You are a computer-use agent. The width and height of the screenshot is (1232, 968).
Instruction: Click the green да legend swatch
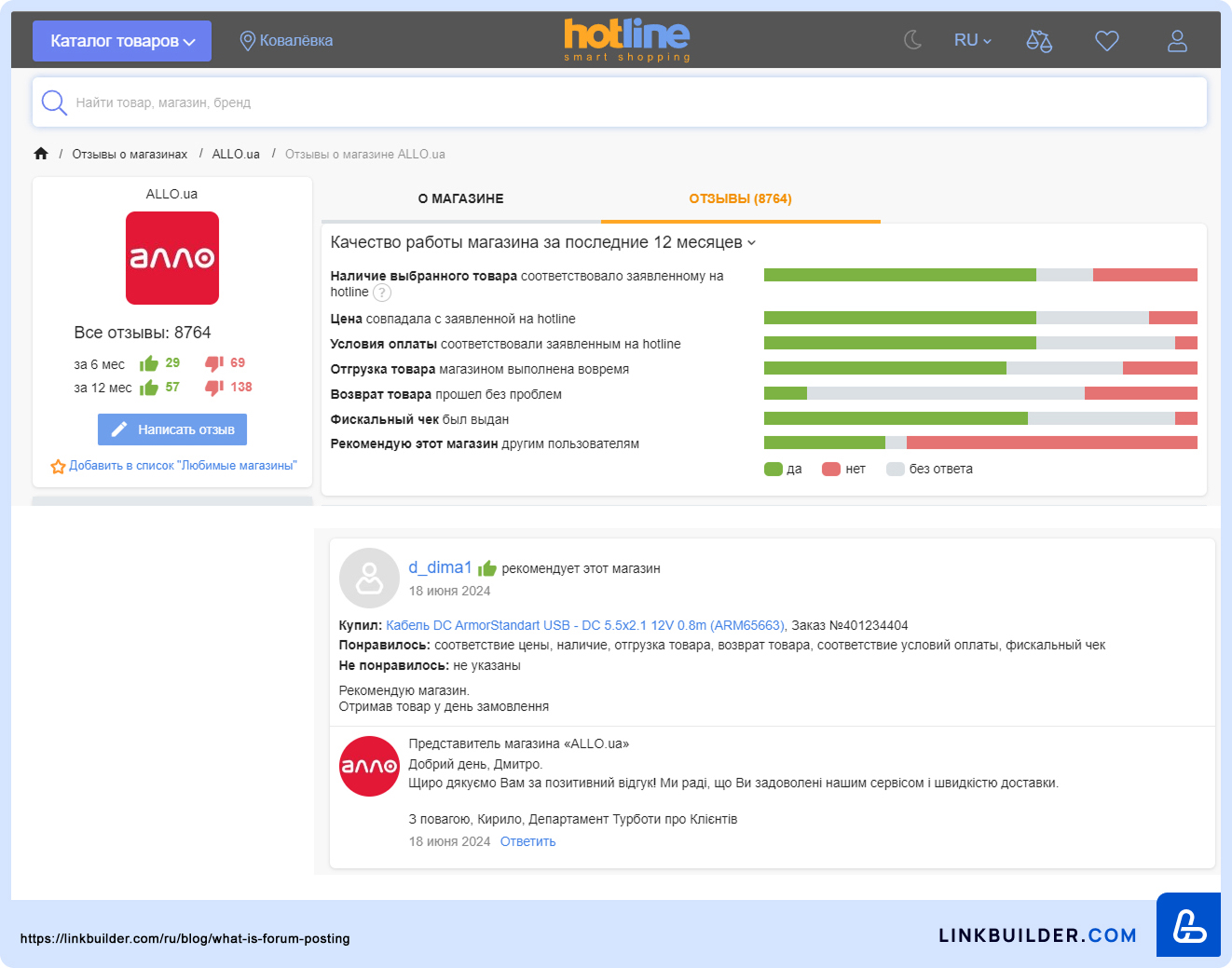point(773,469)
